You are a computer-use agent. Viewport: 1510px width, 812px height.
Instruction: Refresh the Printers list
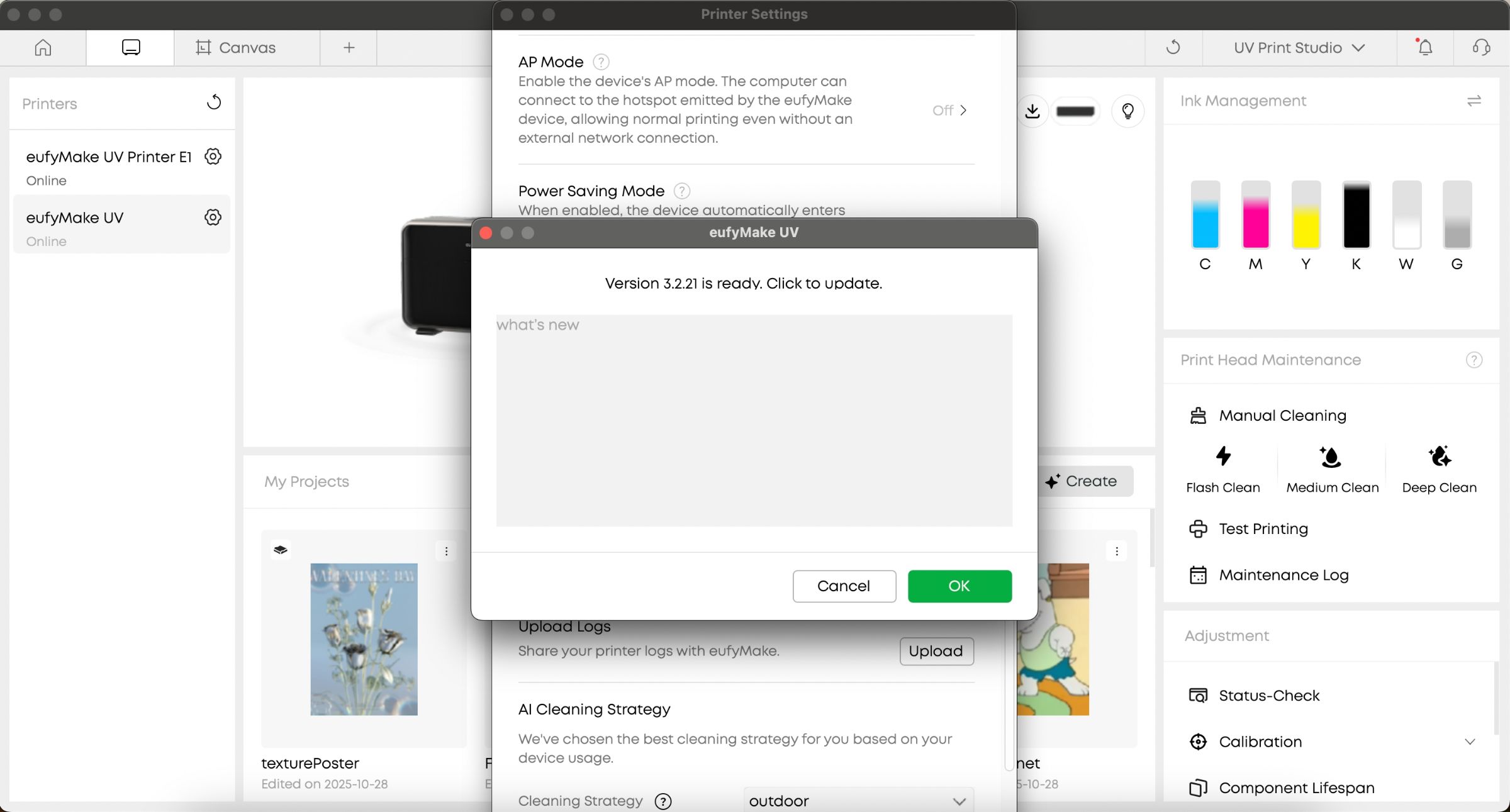coord(214,103)
